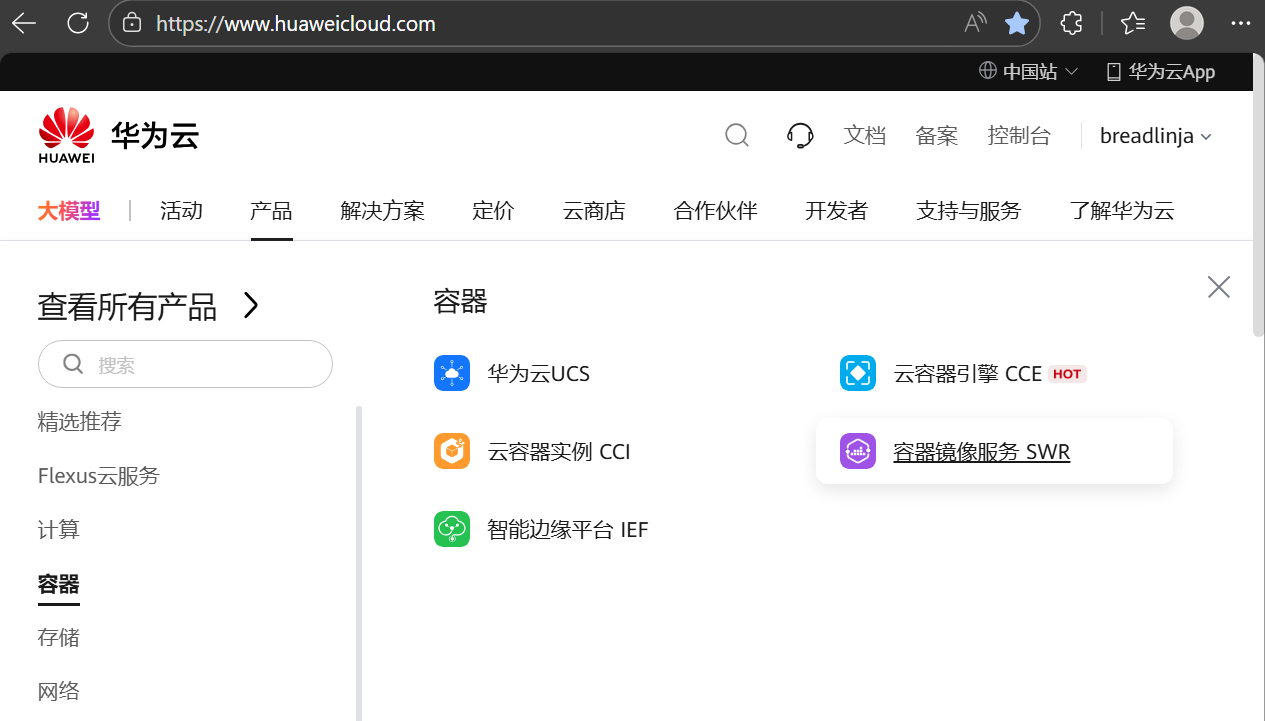Click the 华为云 brand text

pyautogui.click(x=155, y=135)
